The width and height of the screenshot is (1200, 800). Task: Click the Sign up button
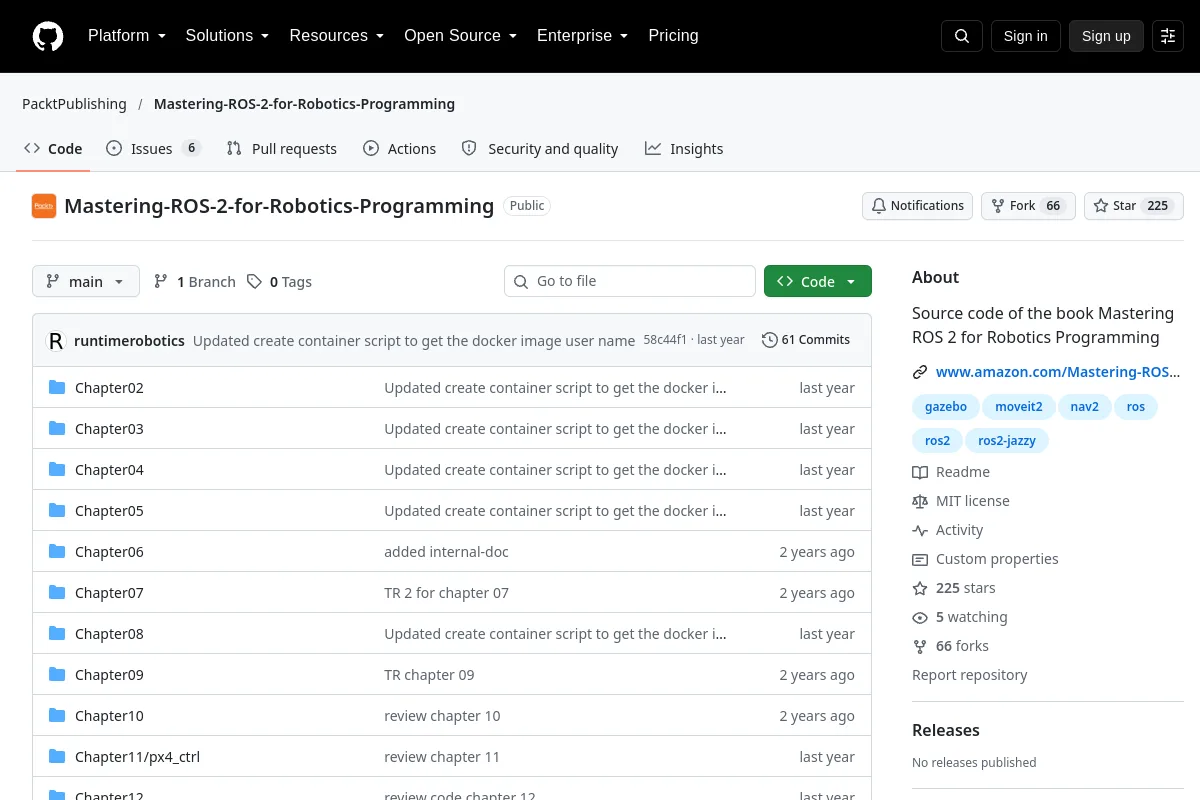pyautogui.click(x=1106, y=36)
